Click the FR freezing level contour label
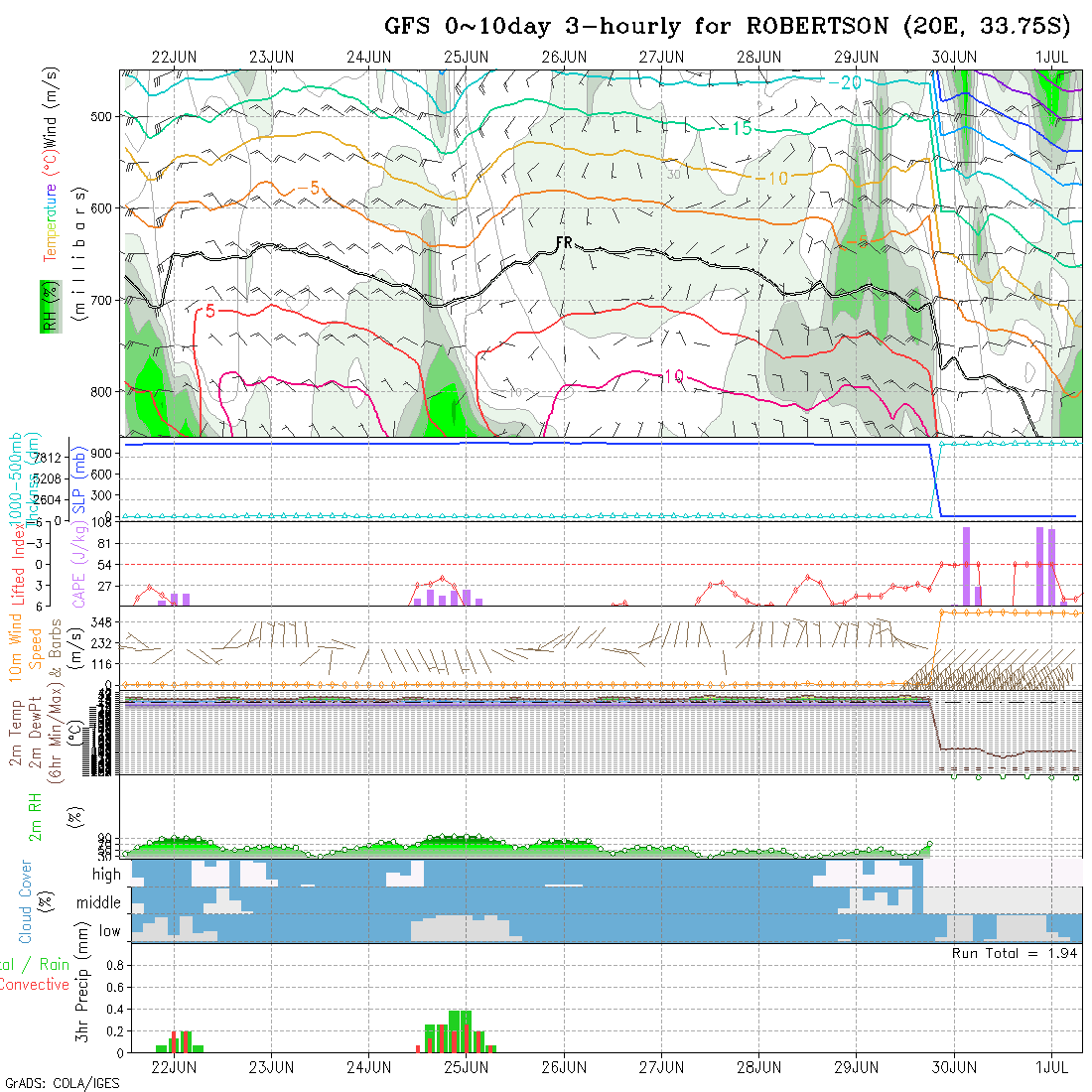The image size is (1092, 1092). 564,242
